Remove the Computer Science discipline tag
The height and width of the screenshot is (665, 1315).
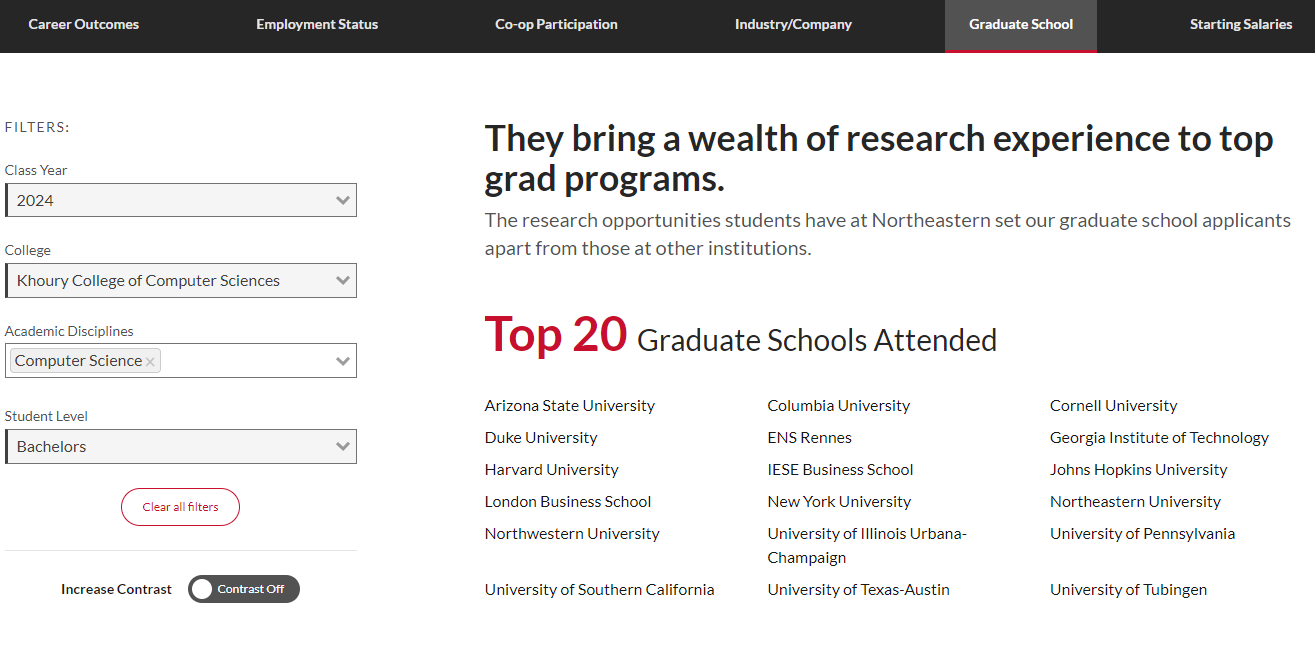tap(150, 362)
